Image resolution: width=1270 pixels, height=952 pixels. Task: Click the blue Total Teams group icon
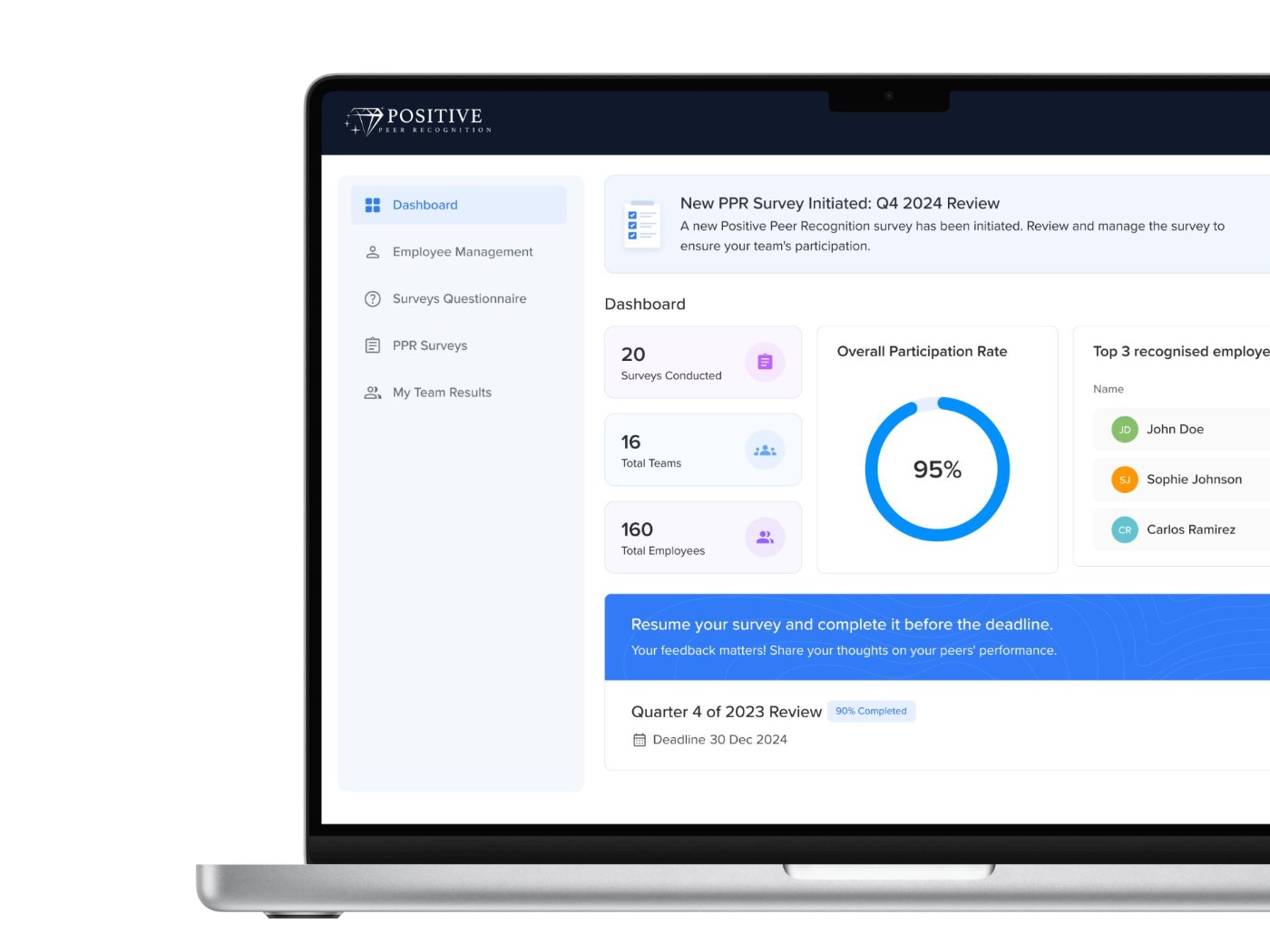coord(765,450)
